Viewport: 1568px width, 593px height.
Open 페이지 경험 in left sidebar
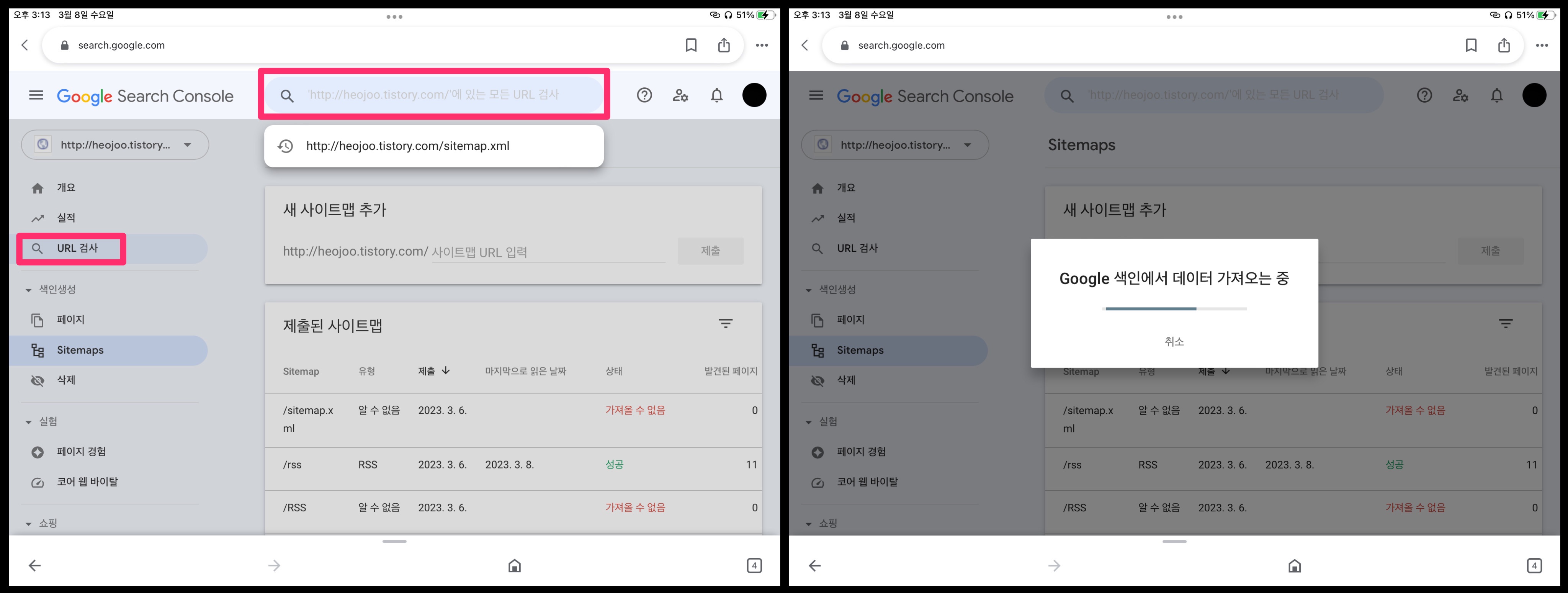pos(81,452)
